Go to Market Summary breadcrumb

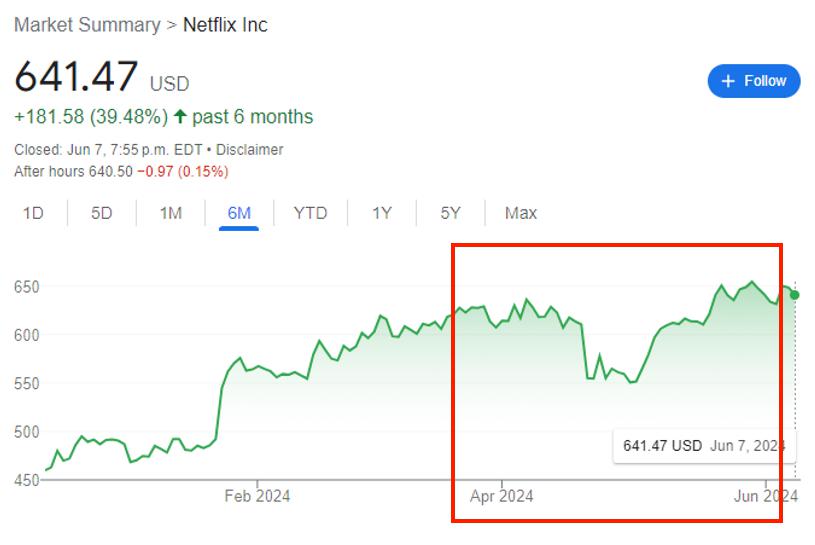pos(87,25)
